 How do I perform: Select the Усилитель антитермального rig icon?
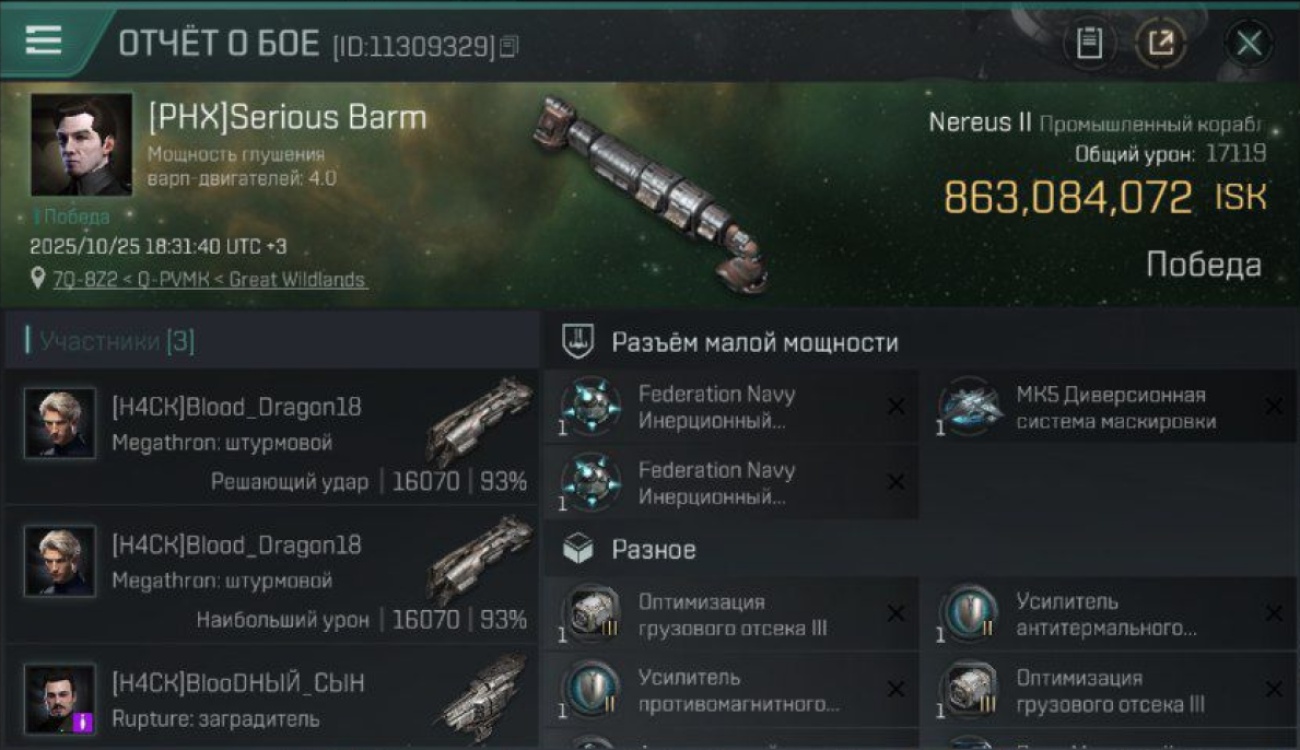coord(969,613)
